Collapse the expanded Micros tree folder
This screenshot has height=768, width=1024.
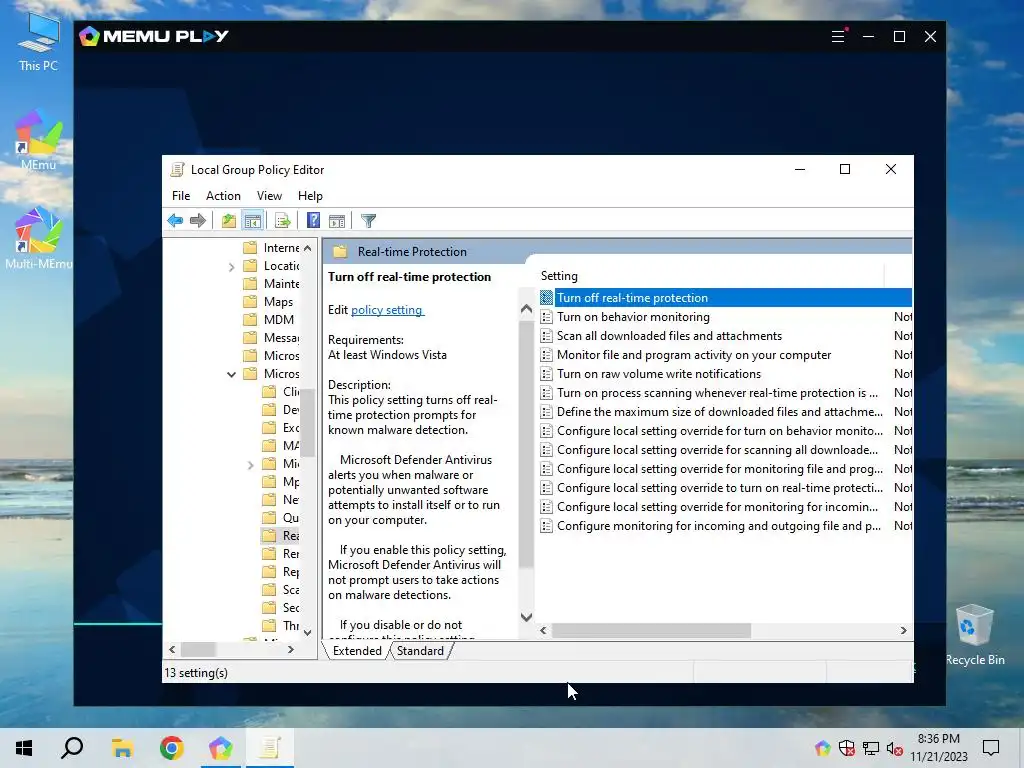click(231, 374)
